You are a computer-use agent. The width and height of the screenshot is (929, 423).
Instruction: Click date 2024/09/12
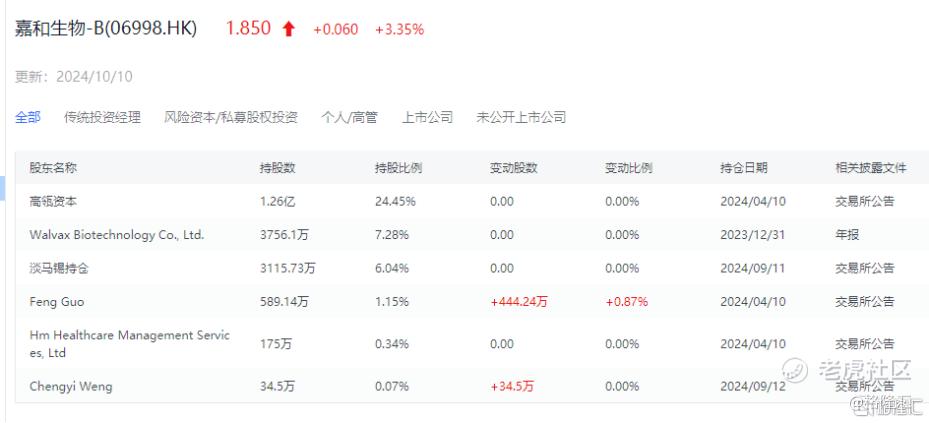(753, 387)
